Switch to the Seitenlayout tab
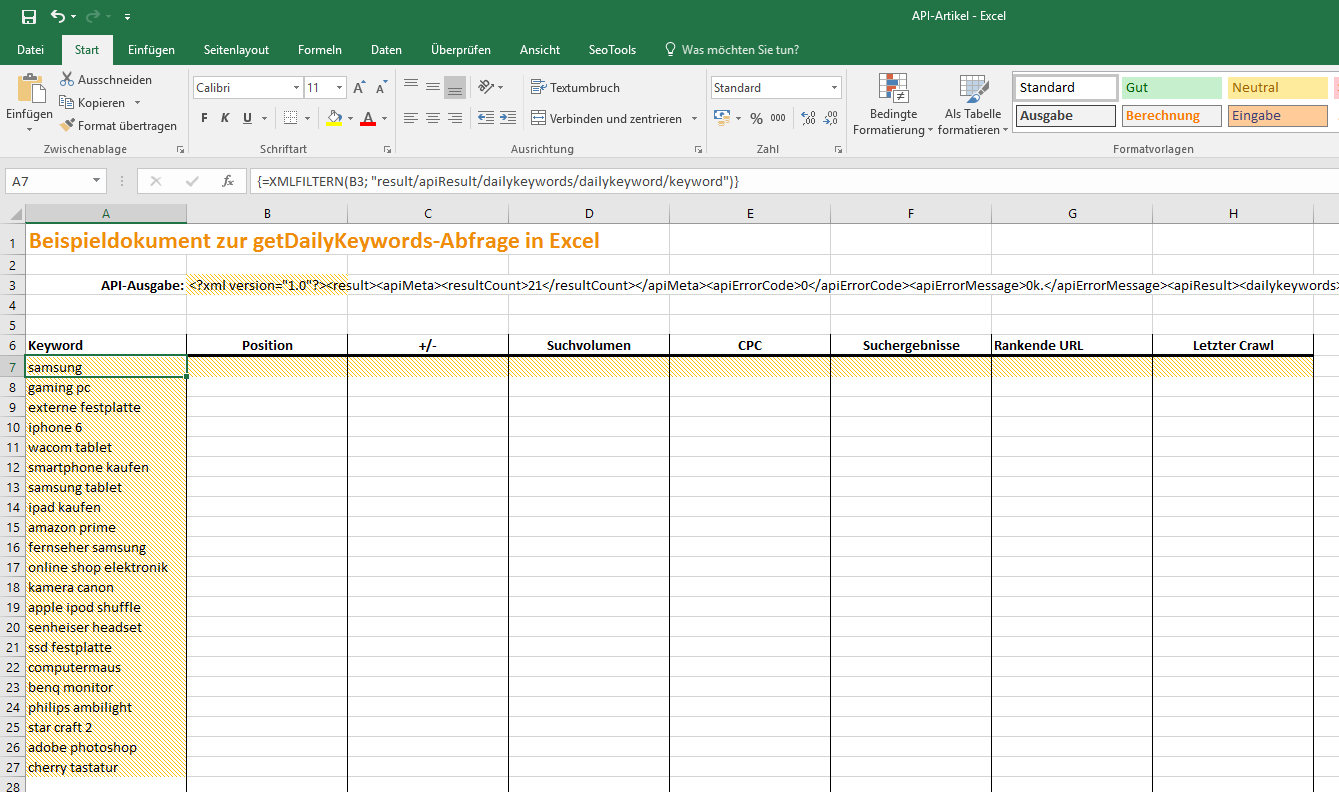Screen dimensions: 1339x792 pyautogui.click(x=236, y=50)
